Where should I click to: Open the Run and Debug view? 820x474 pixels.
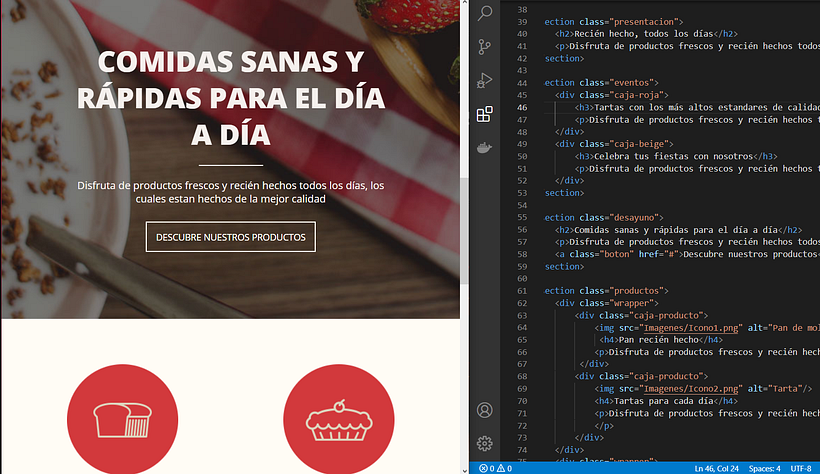pyautogui.click(x=485, y=81)
